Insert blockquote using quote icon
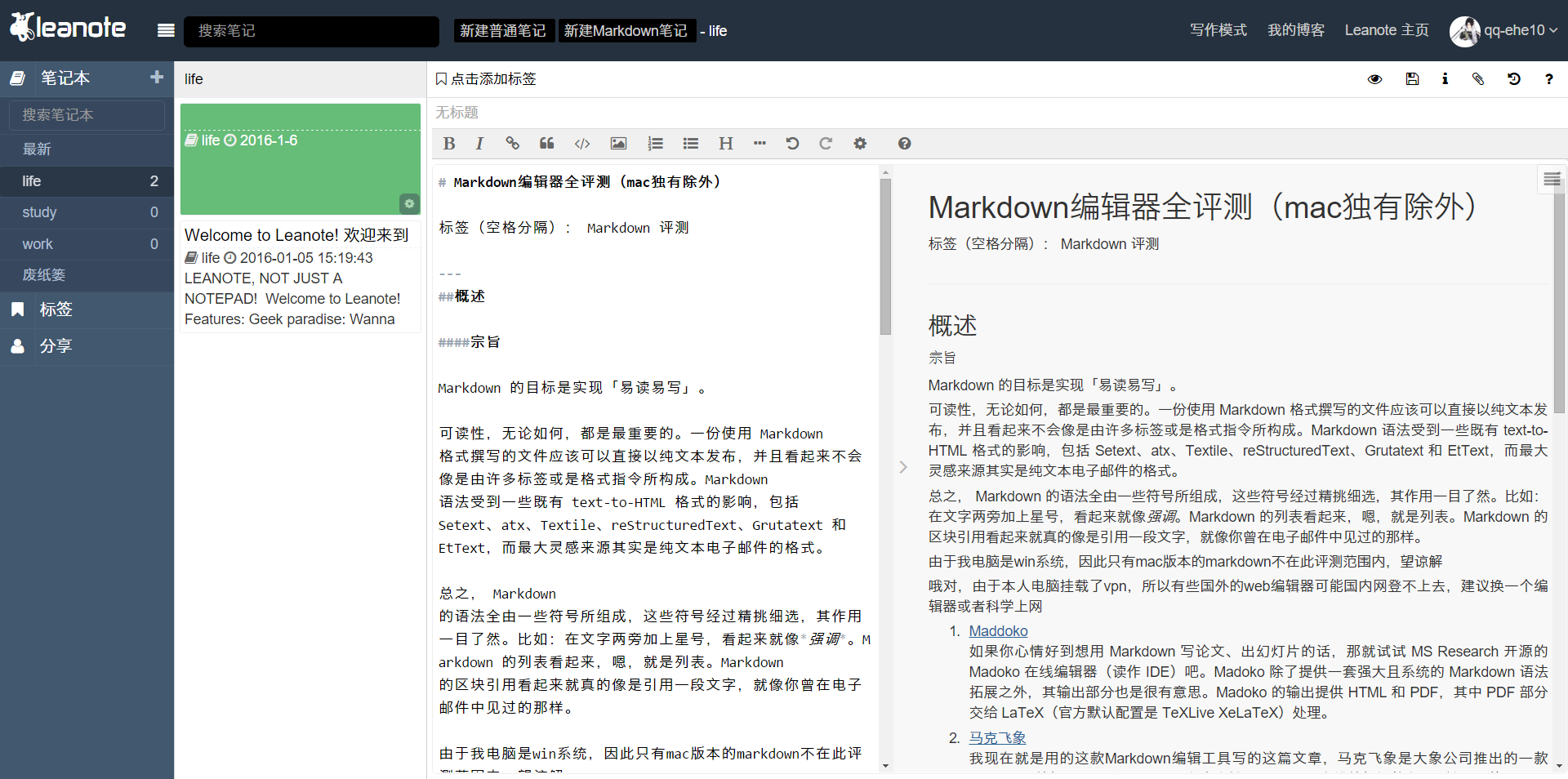This screenshot has height=779, width=1568. [546, 144]
